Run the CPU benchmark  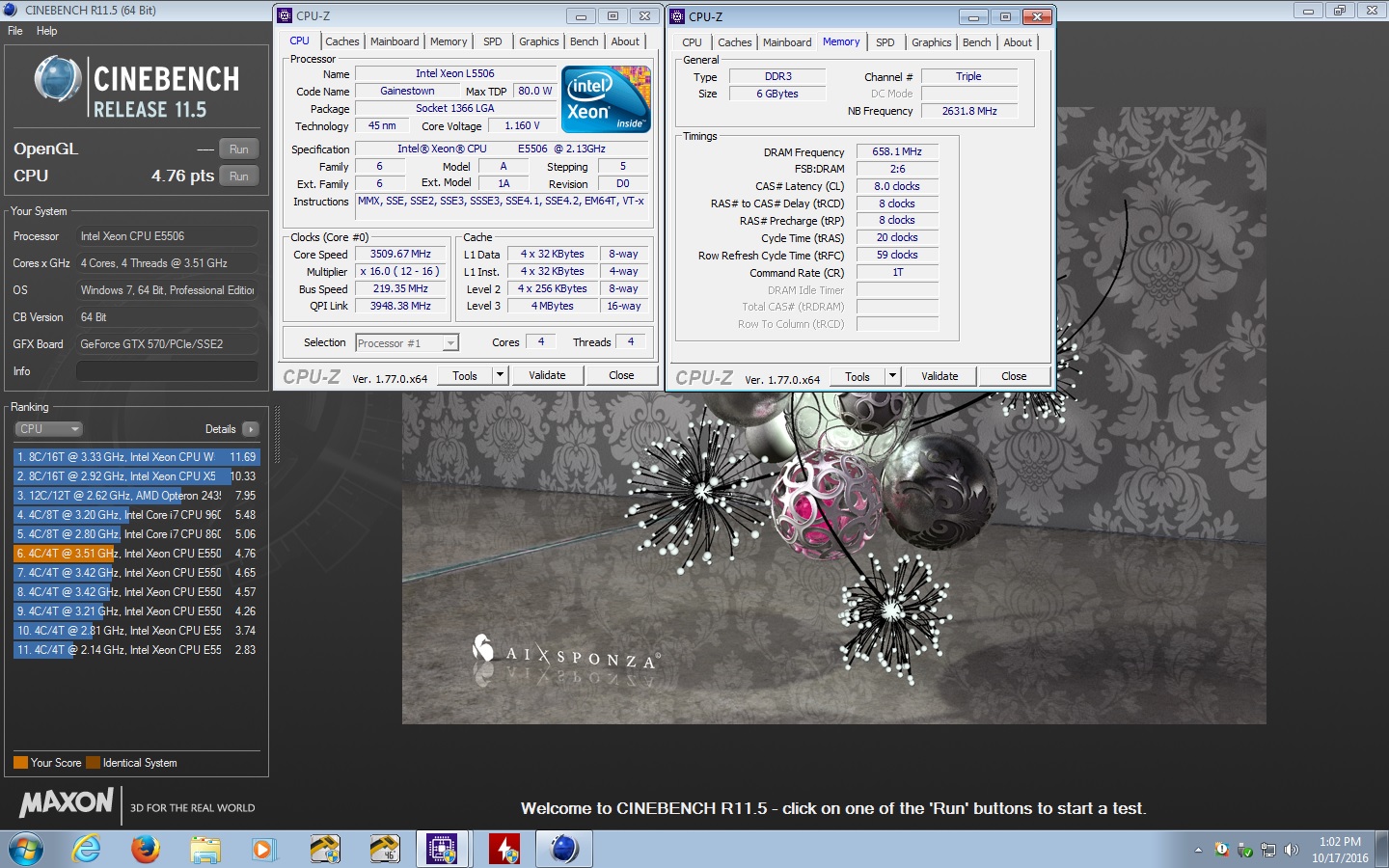pyautogui.click(x=239, y=176)
